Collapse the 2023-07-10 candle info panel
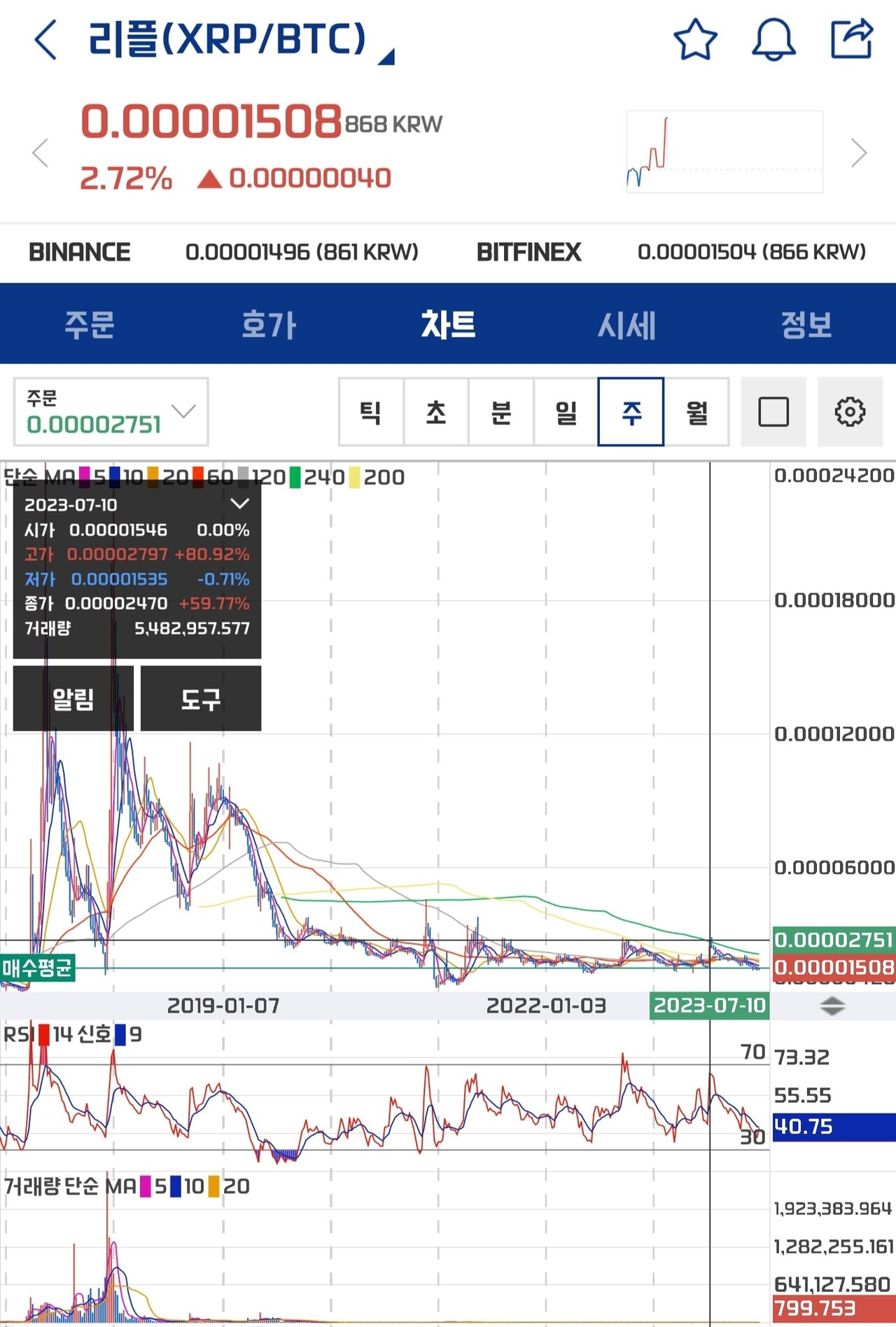Viewport: 896px width, 1327px height. [239, 503]
